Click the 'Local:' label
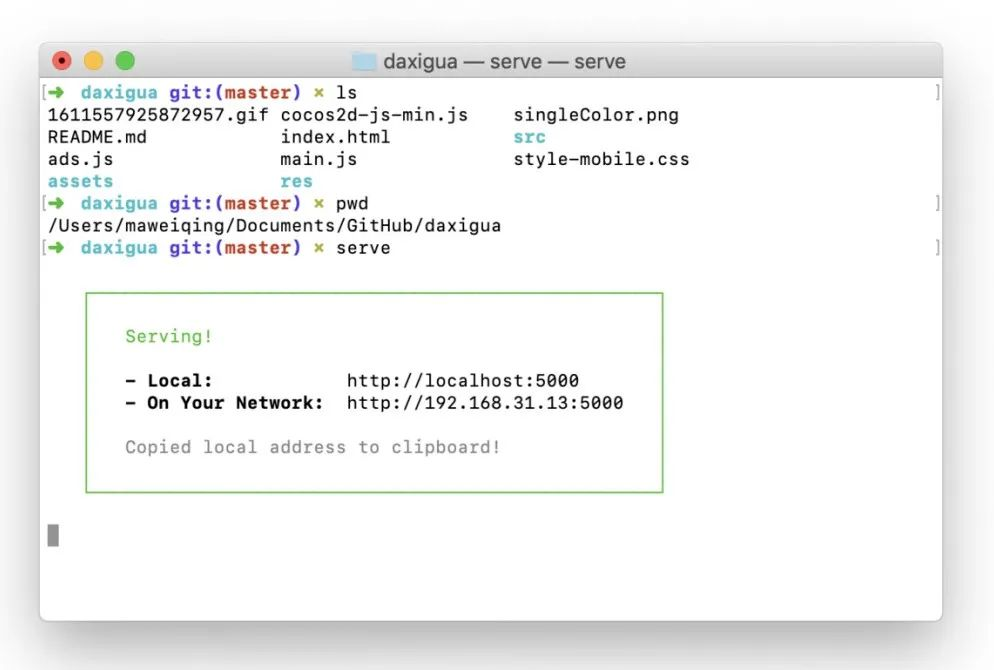This screenshot has height=670, width=994. tap(180, 380)
